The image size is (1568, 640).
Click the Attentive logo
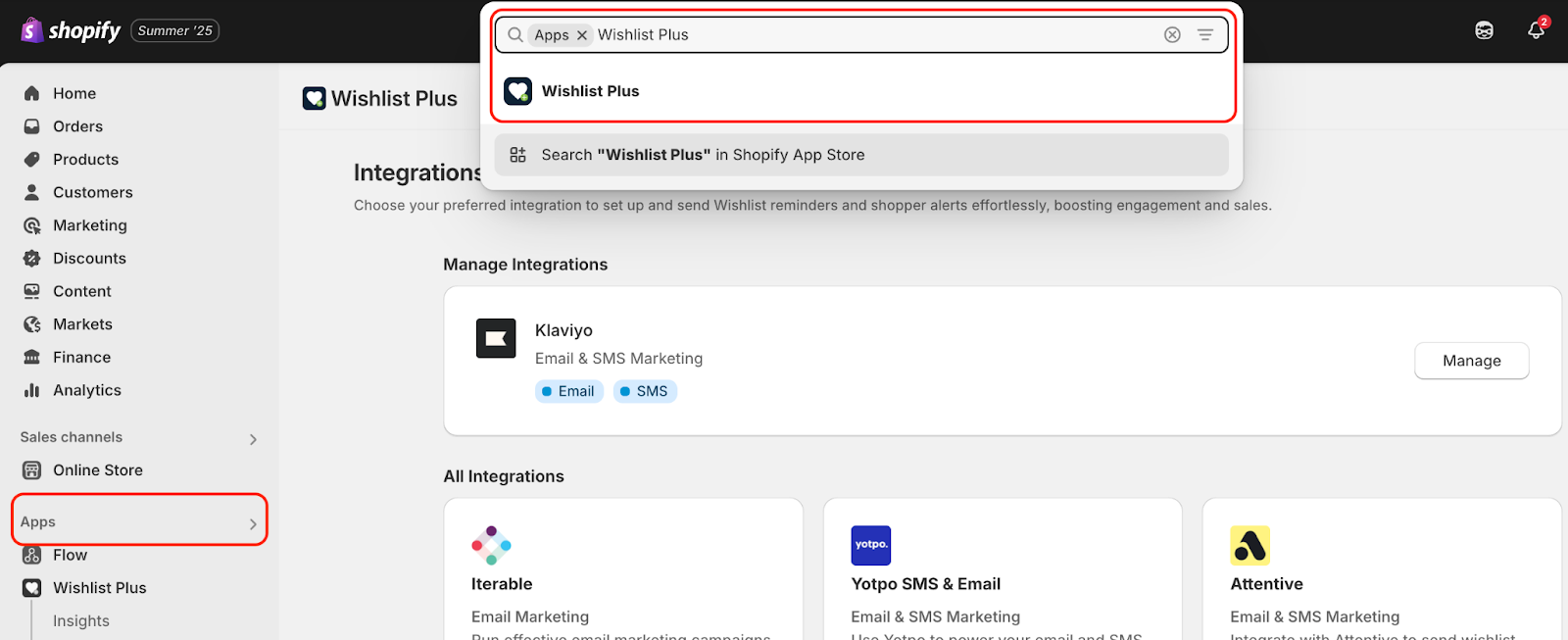click(1250, 546)
